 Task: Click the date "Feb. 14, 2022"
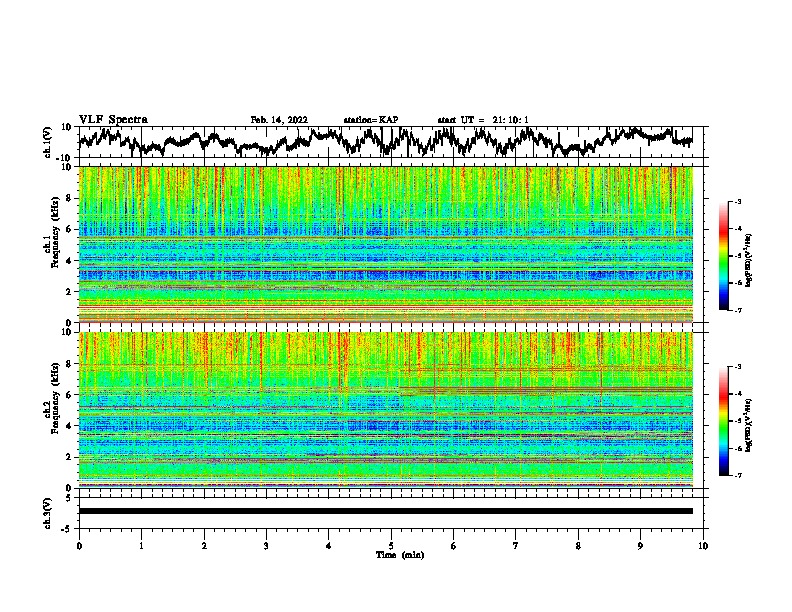coord(279,120)
